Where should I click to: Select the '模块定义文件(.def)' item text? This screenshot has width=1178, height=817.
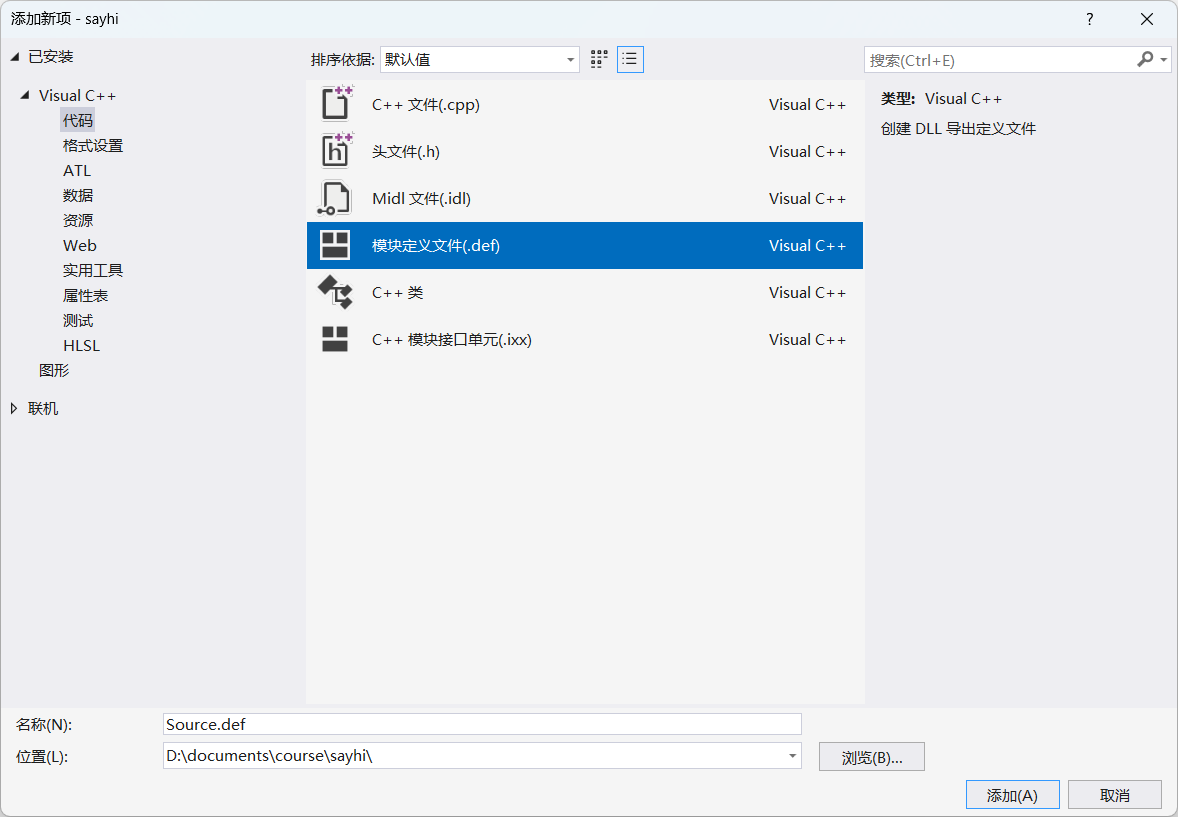click(436, 246)
